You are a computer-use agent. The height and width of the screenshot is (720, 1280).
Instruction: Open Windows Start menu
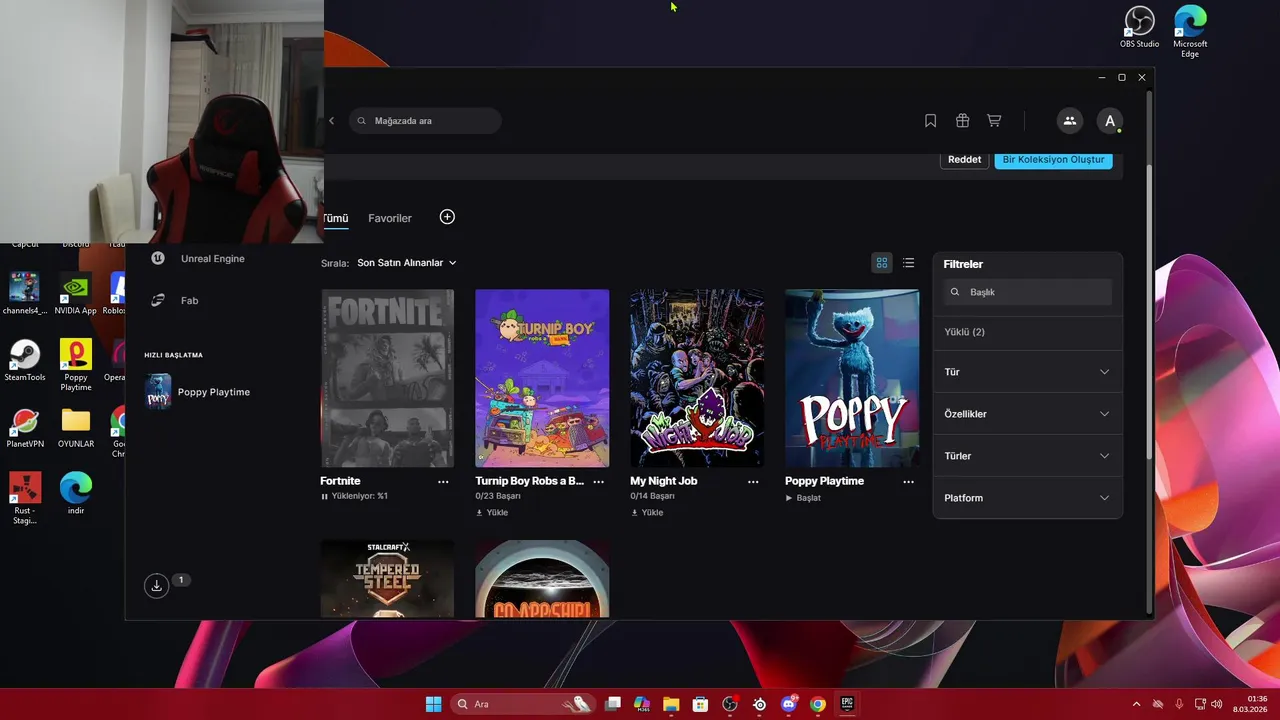pyautogui.click(x=433, y=704)
